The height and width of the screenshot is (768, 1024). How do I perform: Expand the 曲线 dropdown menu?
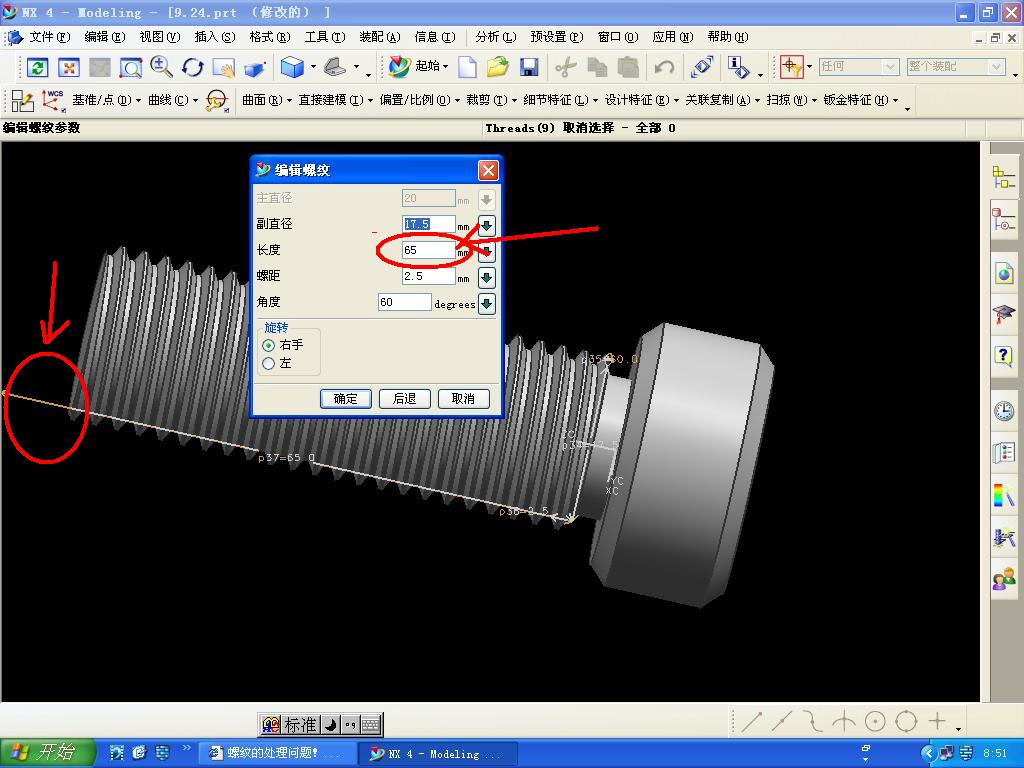[172, 100]
